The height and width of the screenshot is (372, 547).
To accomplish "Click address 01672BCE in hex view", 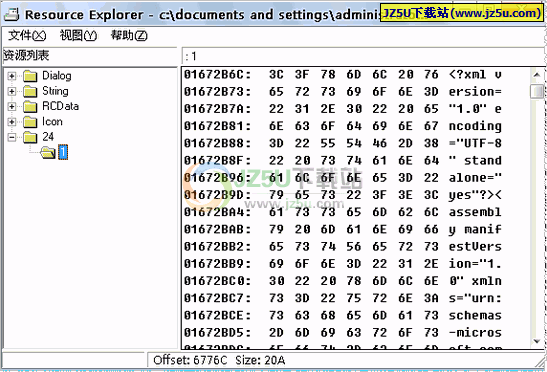I will (x=217, y=315).
